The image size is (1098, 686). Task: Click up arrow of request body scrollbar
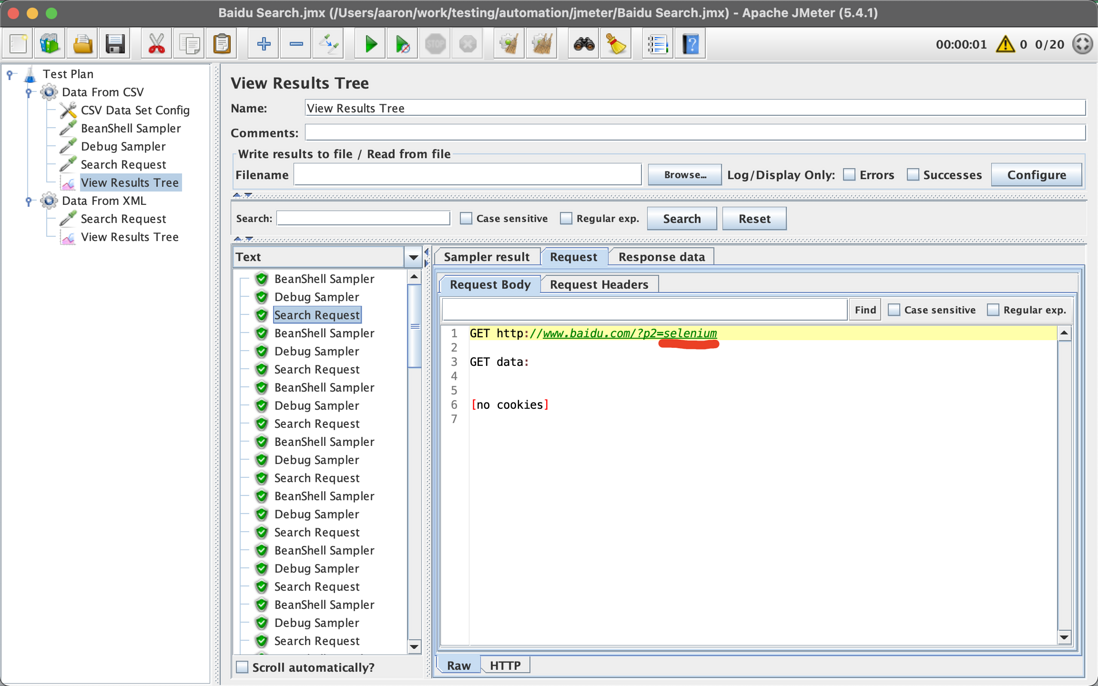(1064, 333)
